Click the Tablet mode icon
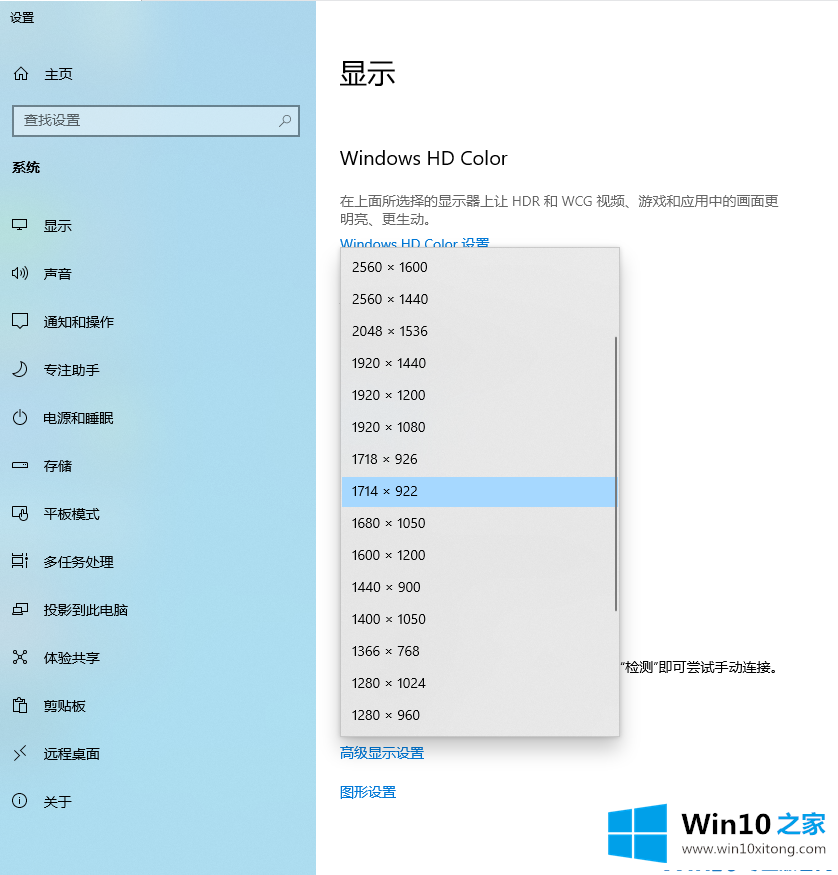This screenshot has height=875, width=838. pos(20,513)
